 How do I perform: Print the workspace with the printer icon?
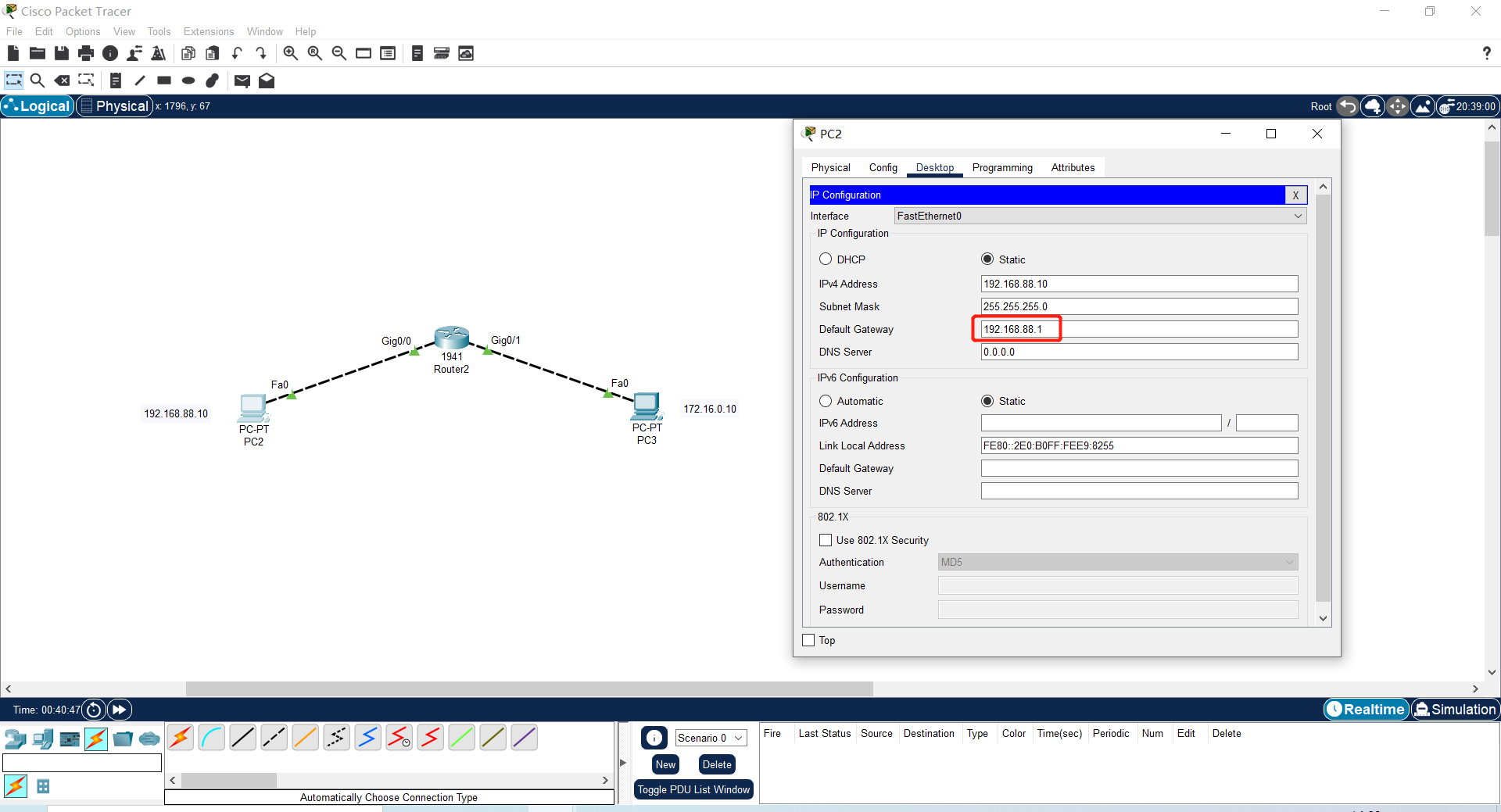point(86,53)
